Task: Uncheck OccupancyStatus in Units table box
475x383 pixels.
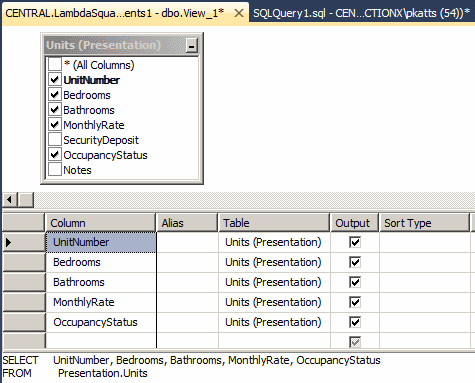Action: pyautogui.click(x=55, y=155)
